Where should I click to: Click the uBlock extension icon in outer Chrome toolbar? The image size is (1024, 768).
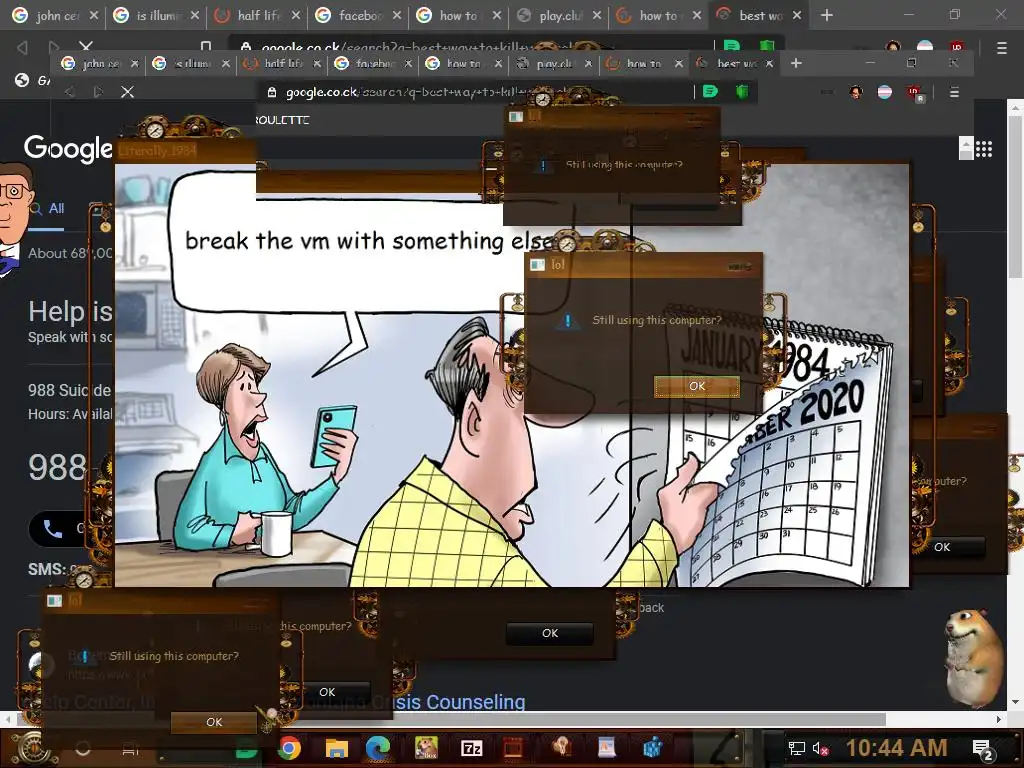(x=957, y=47)
